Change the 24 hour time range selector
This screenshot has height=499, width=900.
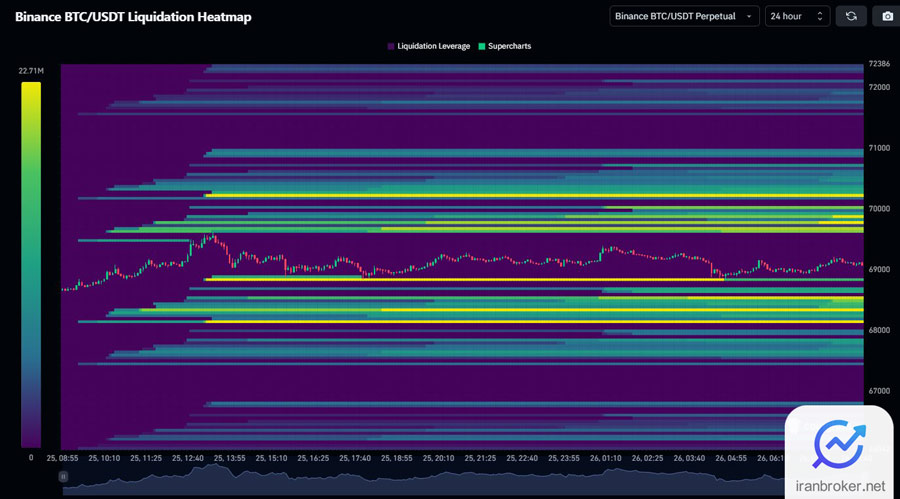(x=797, y=16)
